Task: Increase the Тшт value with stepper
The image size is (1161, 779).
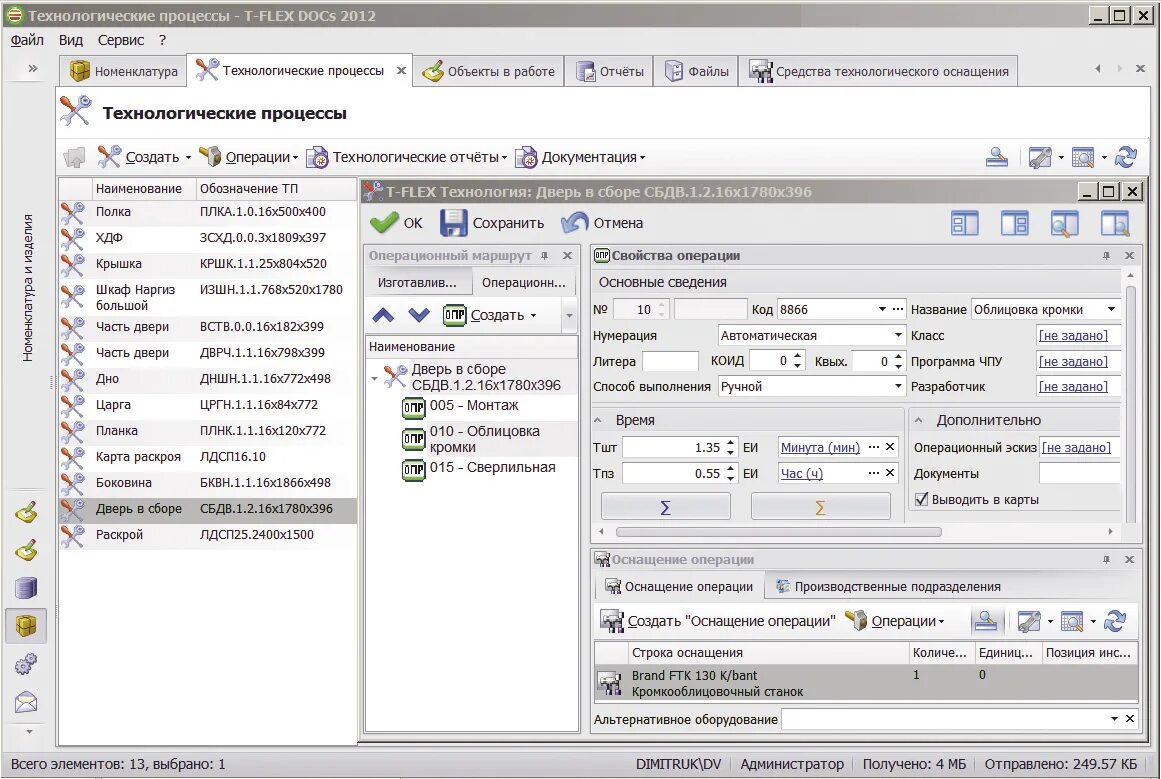Action: click(730, 444)
